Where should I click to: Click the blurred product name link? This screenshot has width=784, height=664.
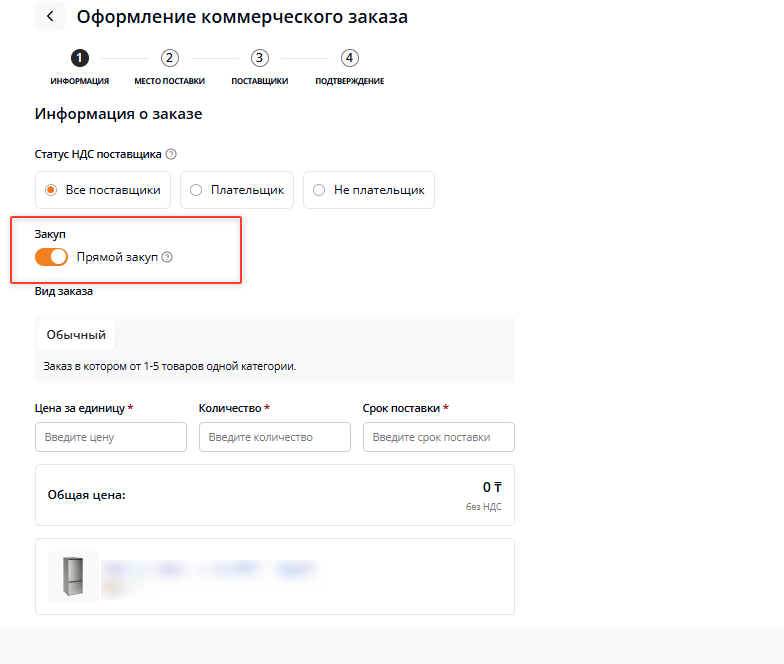(210, 570)
